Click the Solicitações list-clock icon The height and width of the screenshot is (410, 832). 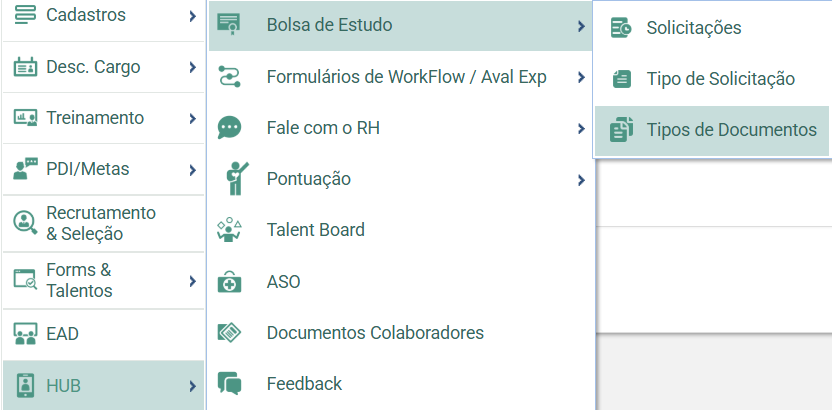(621, 28)
